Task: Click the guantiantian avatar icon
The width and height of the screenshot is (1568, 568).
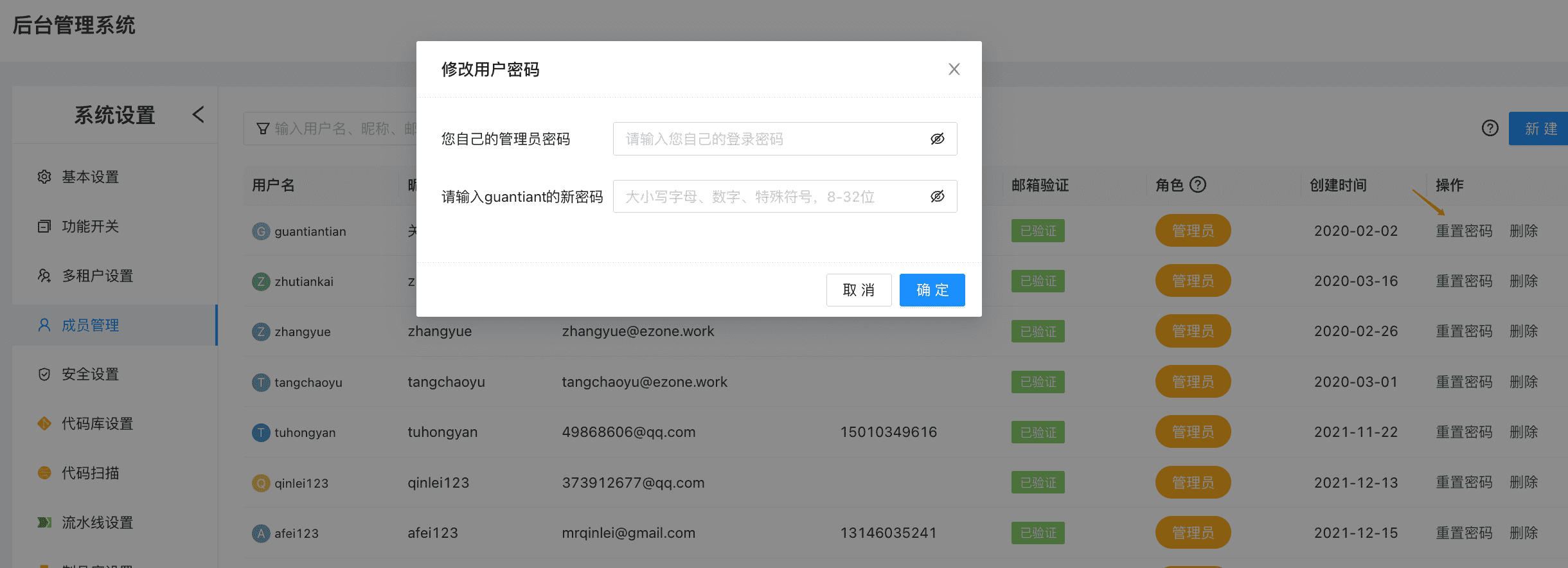Action: (x=261, y=231)
